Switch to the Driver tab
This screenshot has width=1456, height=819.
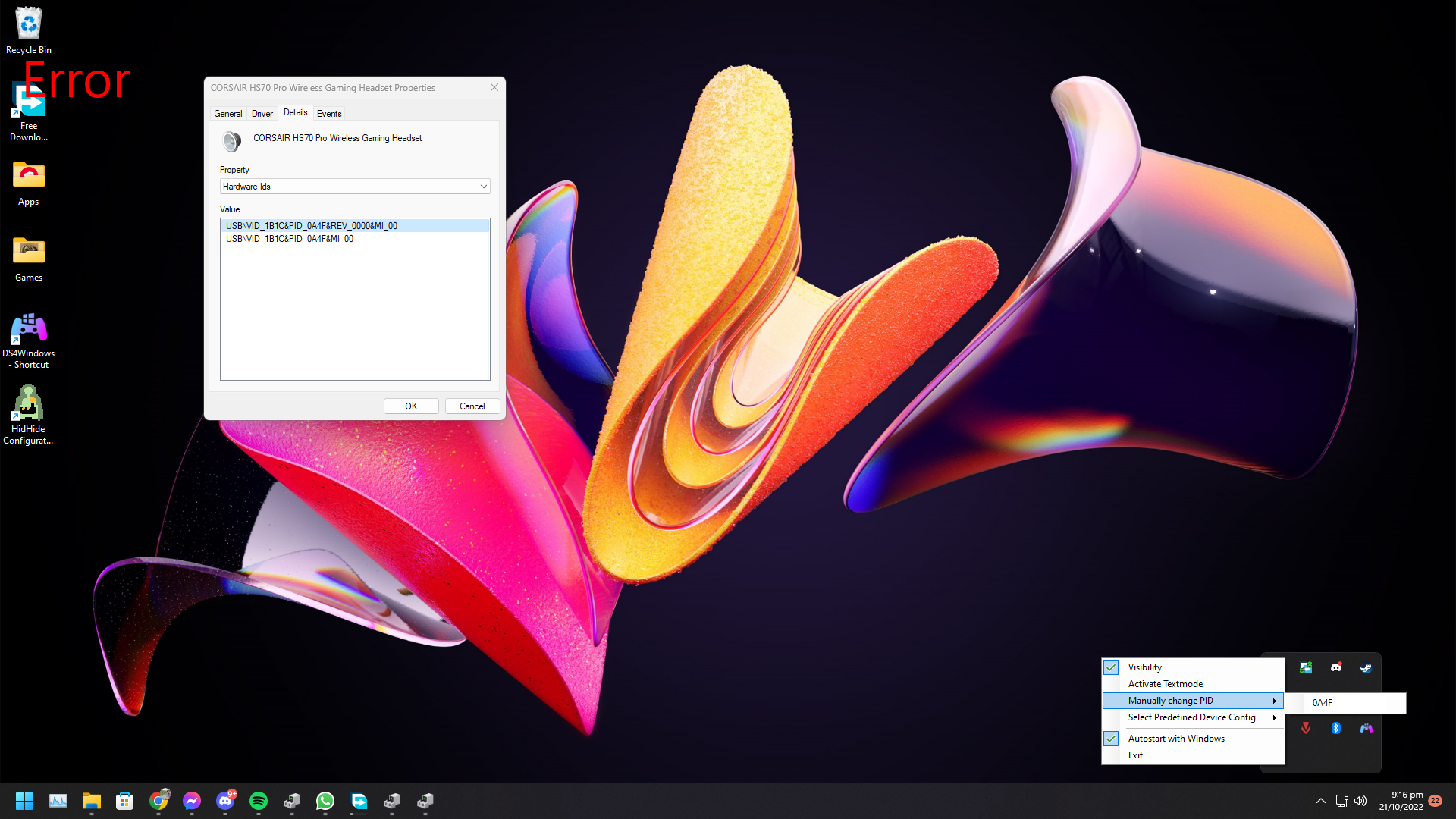pos(262,114)
